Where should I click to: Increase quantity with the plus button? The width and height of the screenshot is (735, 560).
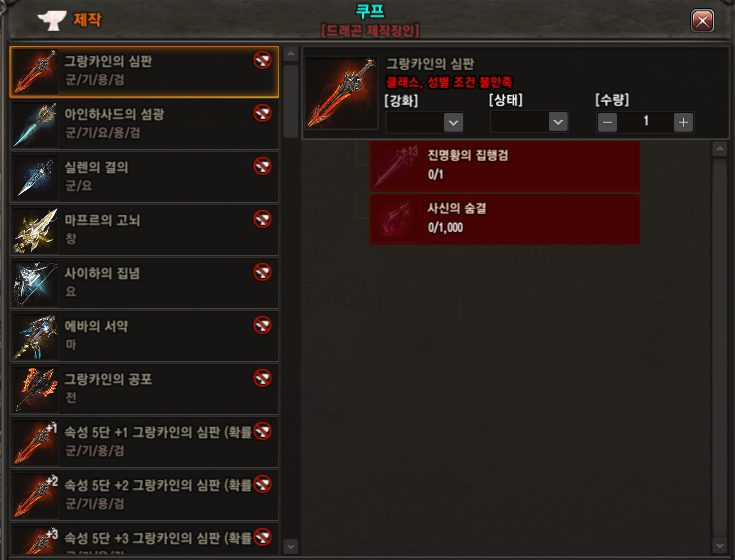click(683, 122)
